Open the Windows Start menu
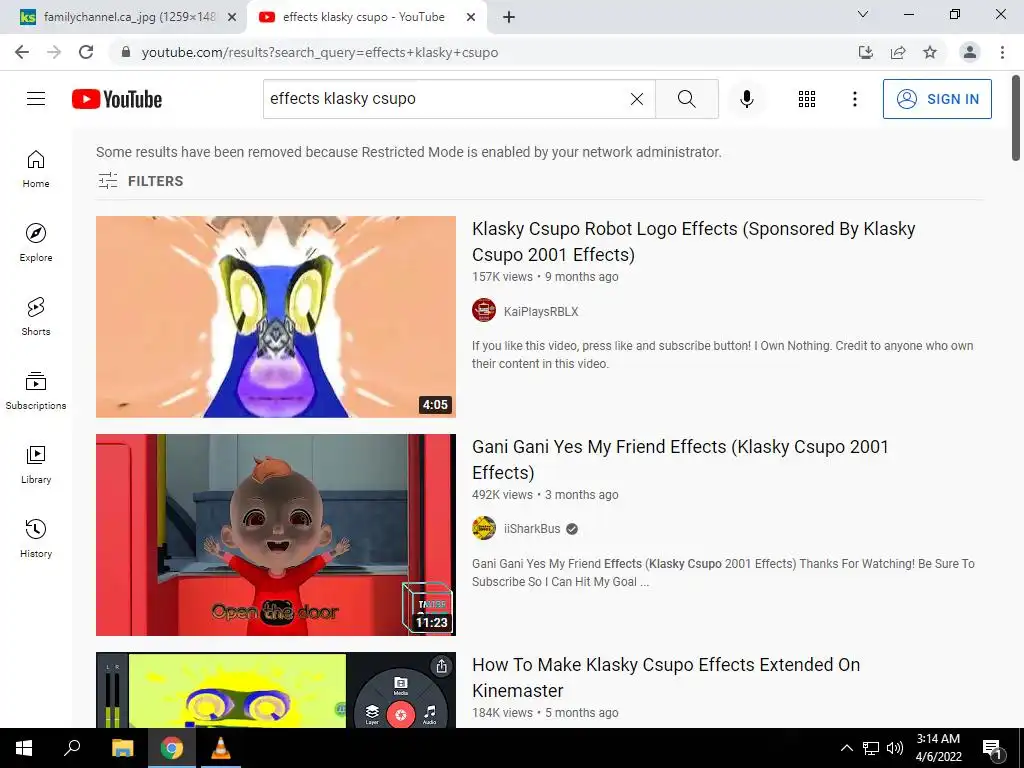Viewport: 1024px width, 768px height. 24,748
